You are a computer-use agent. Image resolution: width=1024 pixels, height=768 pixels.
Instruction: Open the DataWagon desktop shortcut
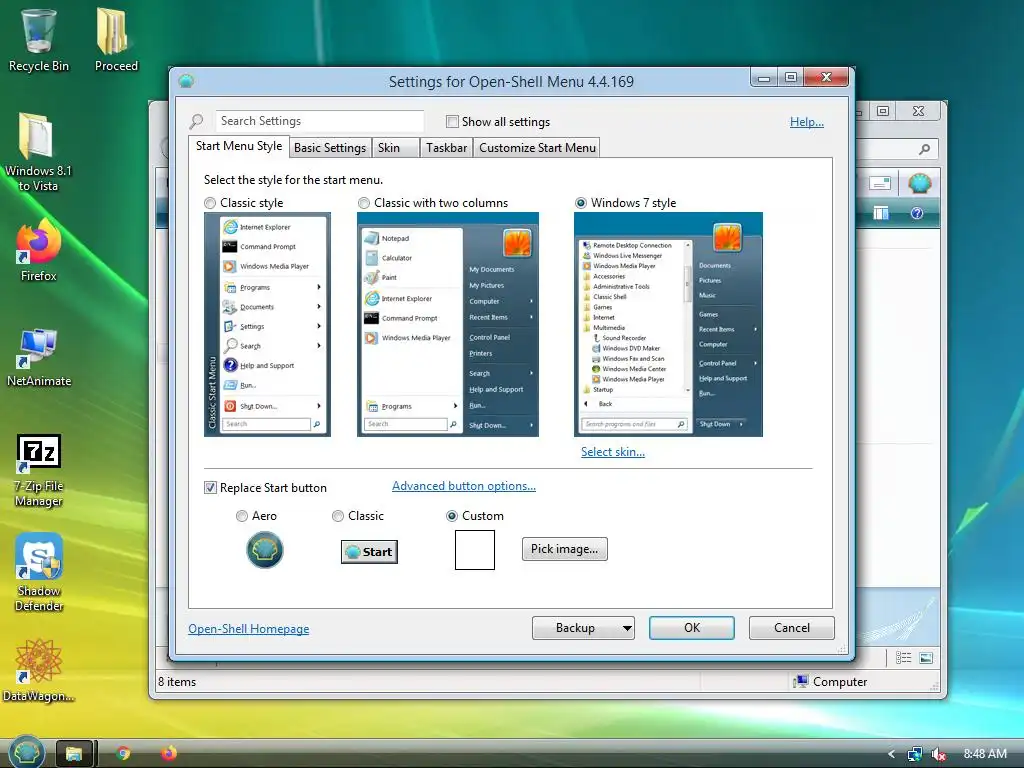point(38,670)
